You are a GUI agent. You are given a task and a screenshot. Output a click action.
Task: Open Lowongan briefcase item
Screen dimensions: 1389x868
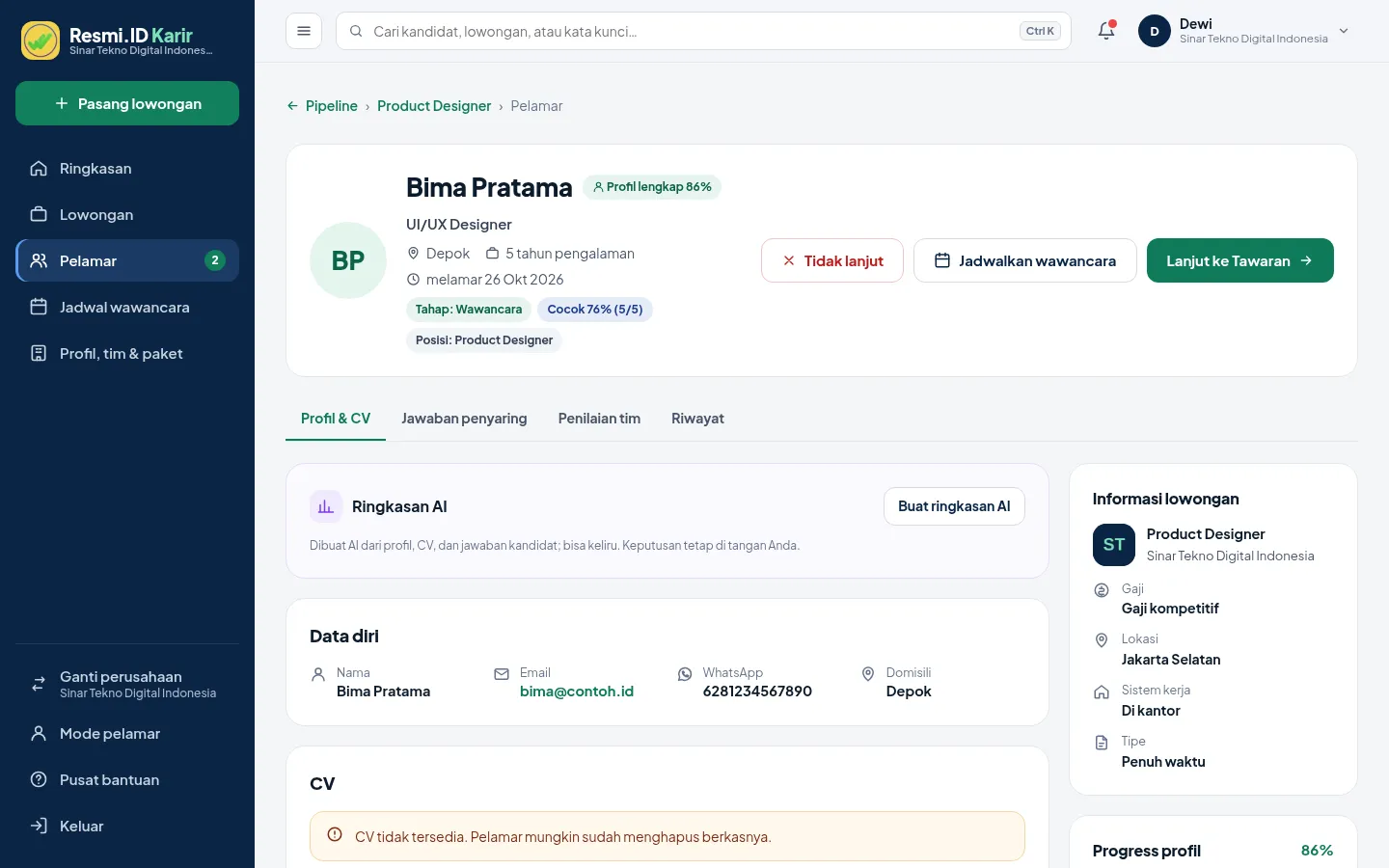tap(127, 214)
